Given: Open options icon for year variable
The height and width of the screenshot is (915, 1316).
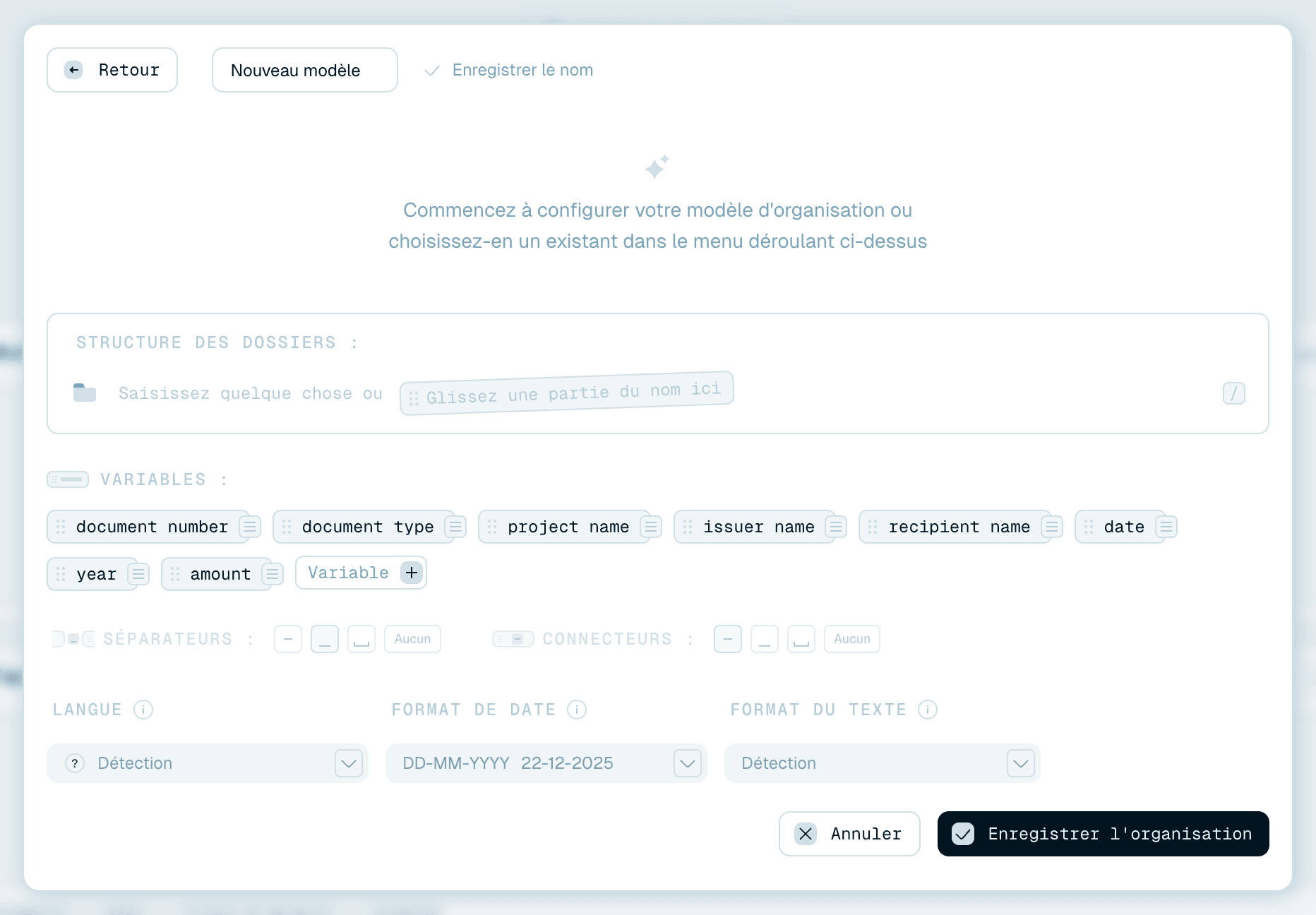Looking at the screenshot, I should click(138, 574).
